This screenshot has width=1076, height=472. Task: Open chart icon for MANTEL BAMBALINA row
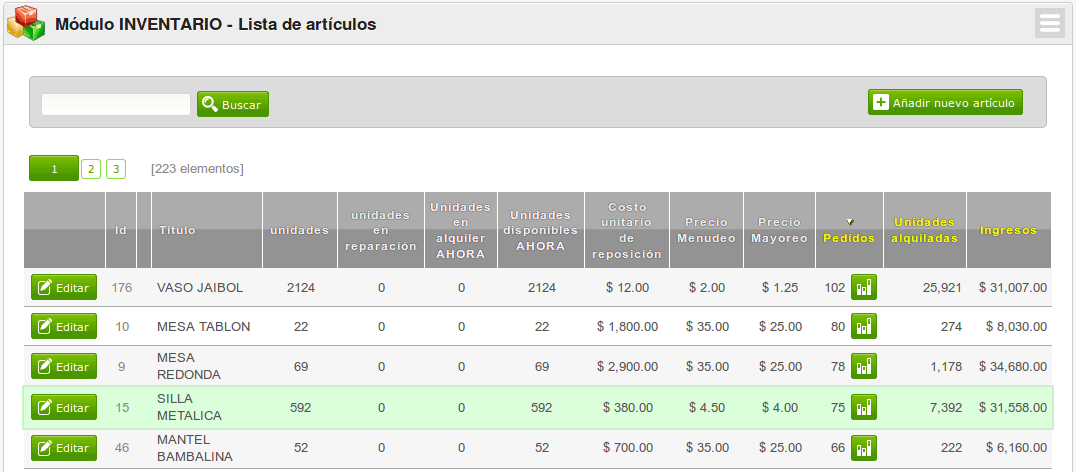click(x=863, y=448)
